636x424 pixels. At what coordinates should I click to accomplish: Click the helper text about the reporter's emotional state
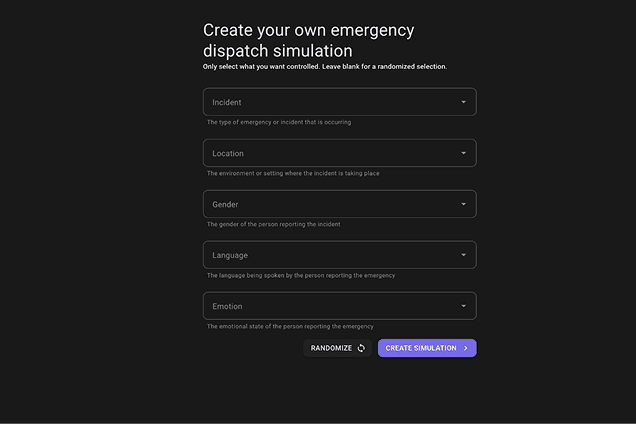point(290,326)
